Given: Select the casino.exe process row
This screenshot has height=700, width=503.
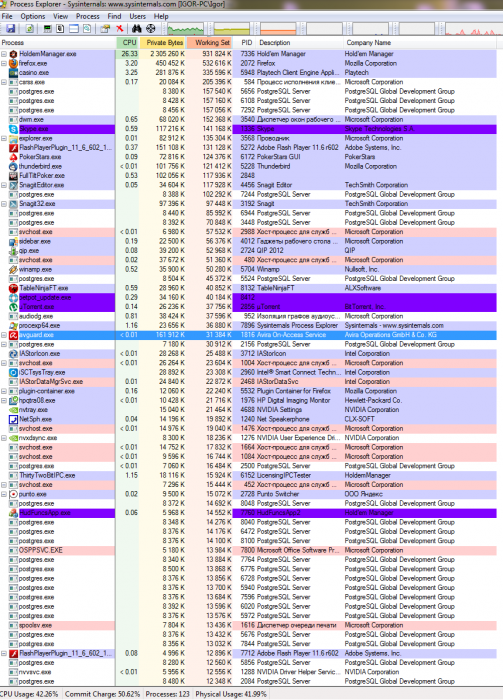Looking at the screenshot, I should 249,73.
